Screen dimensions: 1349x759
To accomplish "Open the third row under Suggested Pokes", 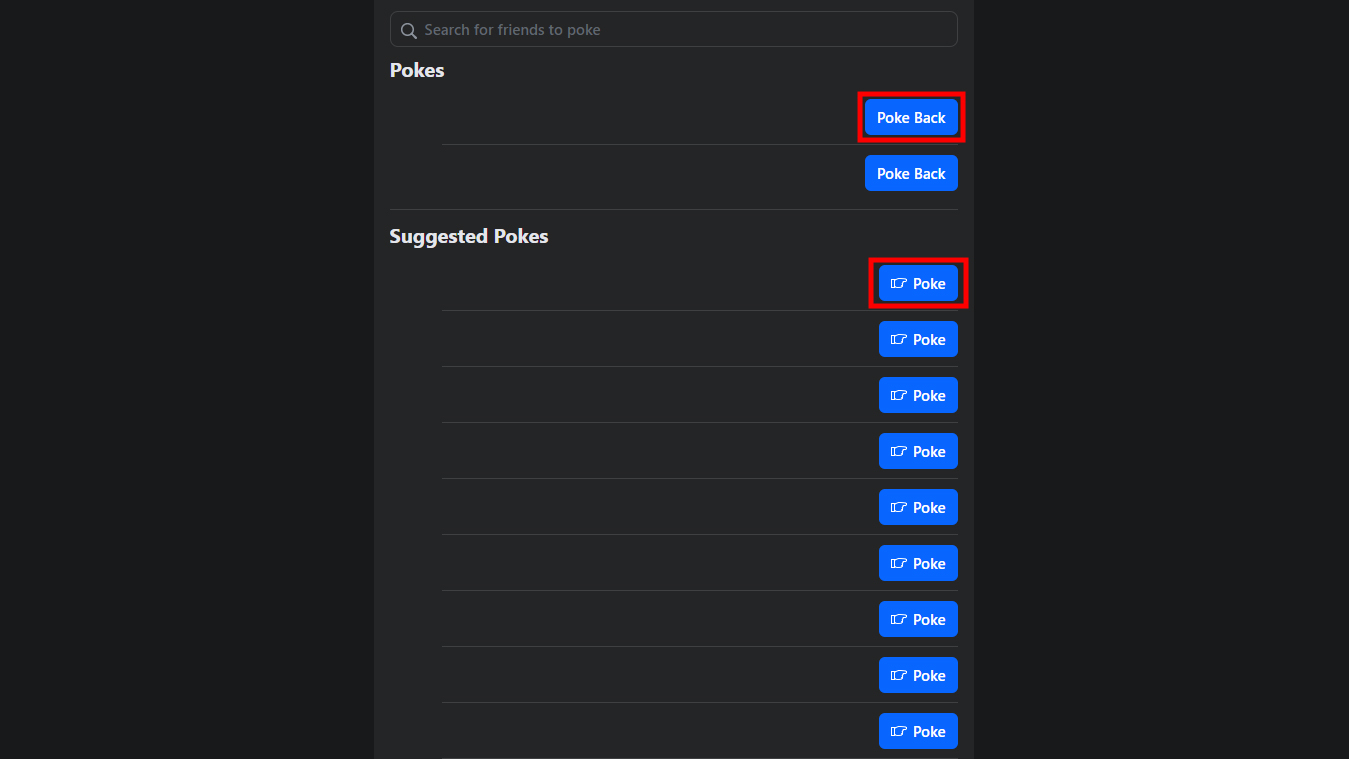I will [640, 396].
